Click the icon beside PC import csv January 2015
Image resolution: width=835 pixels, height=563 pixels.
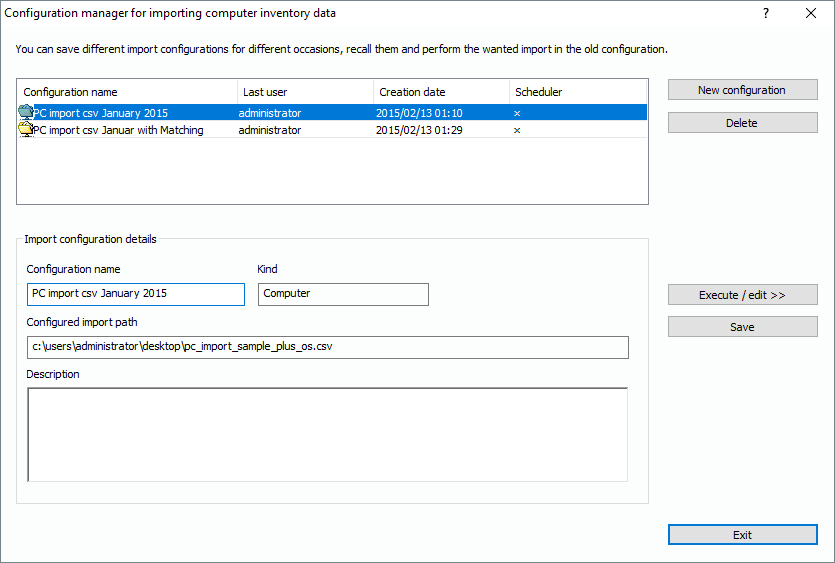[26, 113]
